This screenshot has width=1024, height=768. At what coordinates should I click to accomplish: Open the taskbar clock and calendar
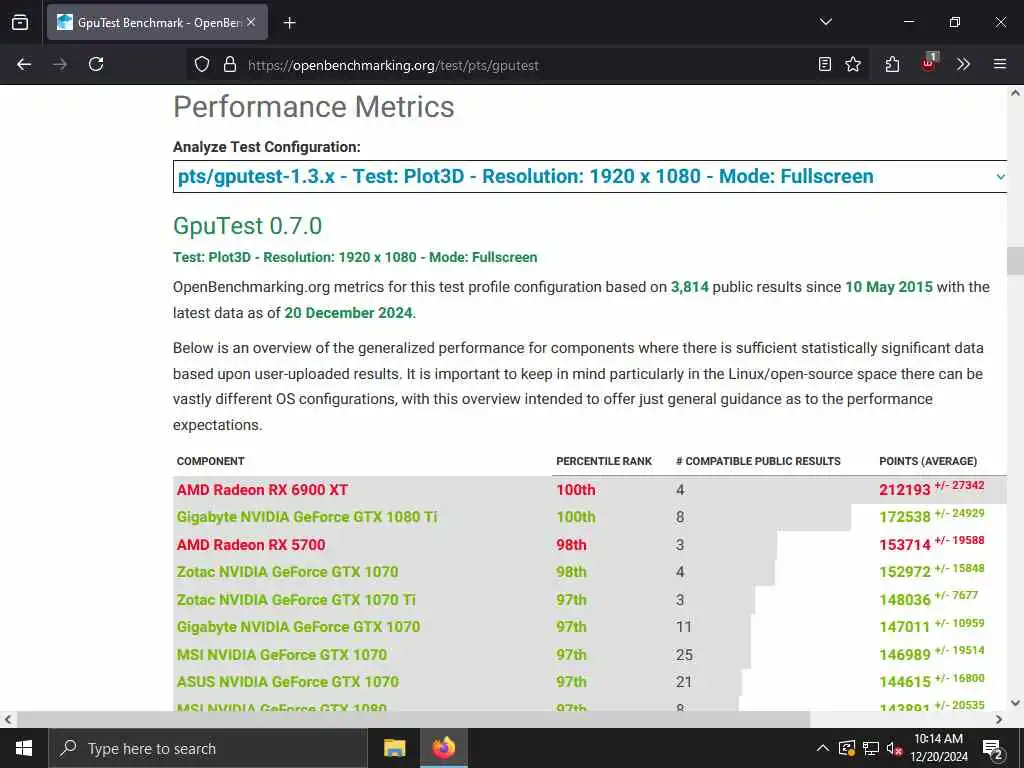[938, 748]
